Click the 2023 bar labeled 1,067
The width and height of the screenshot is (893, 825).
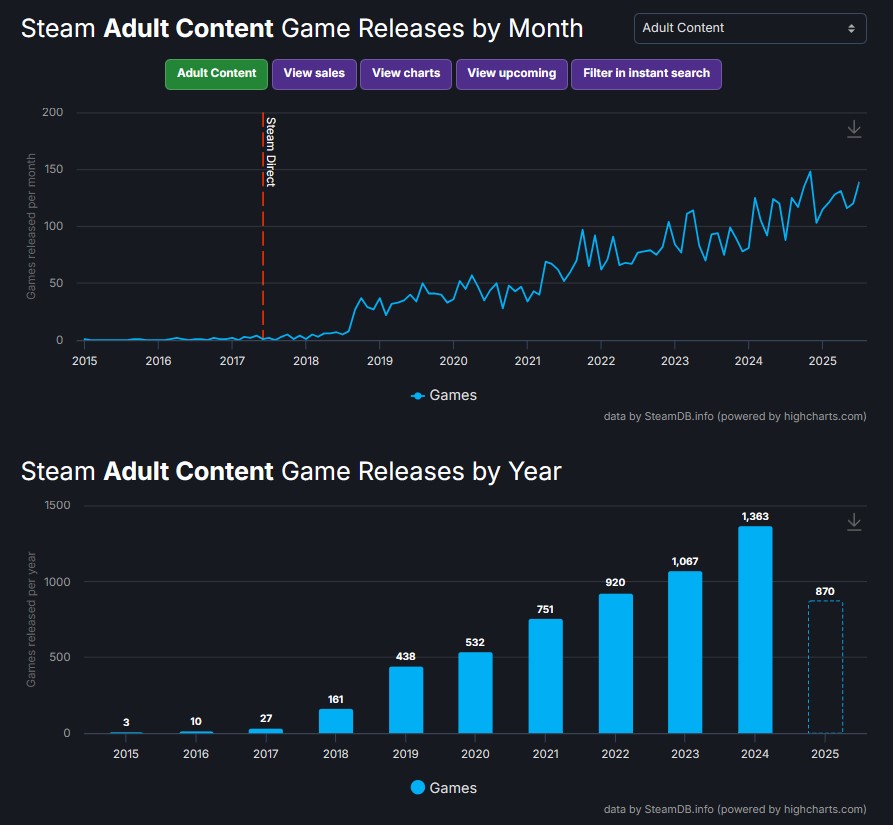685,652
